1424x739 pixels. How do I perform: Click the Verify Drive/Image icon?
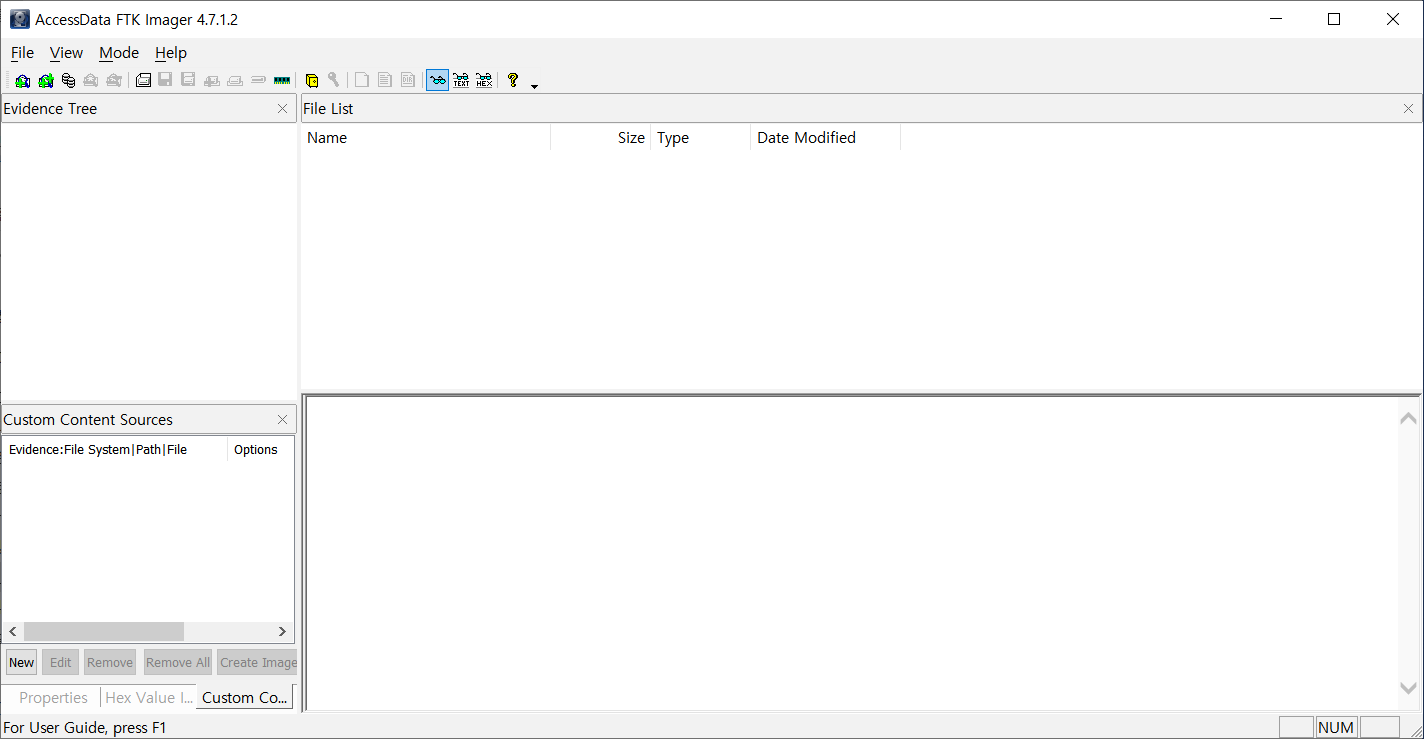pyautogui.click(x=258, y=81)
